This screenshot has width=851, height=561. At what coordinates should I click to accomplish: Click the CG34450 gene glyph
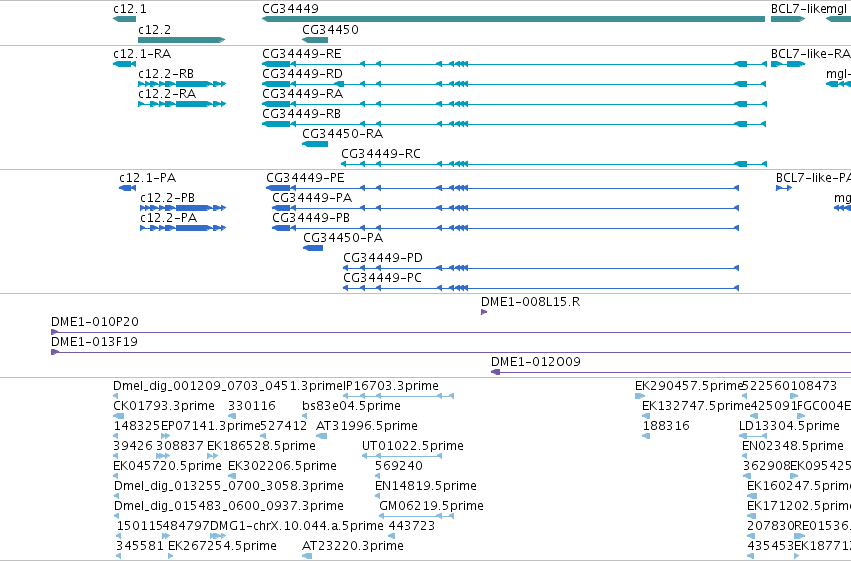coord(315,40)
